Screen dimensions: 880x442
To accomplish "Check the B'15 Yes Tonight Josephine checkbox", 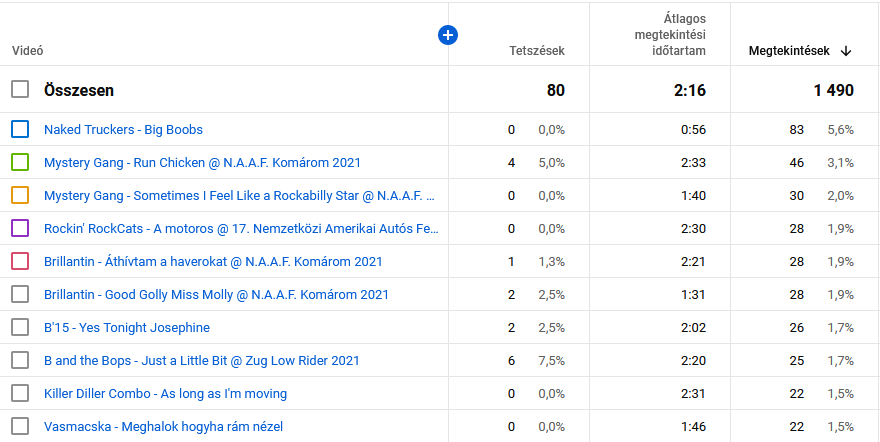I will tap(20, 328).
